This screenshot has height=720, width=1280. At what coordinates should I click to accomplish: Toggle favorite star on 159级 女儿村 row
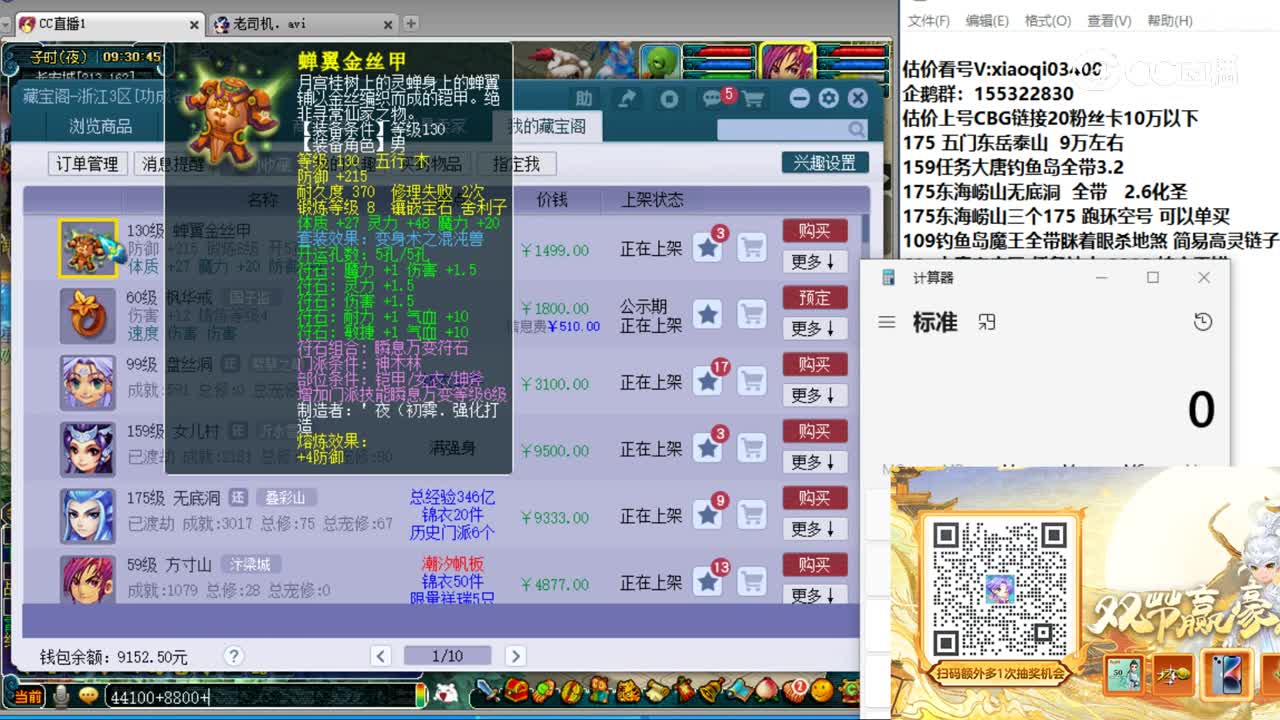coord(708,448)
